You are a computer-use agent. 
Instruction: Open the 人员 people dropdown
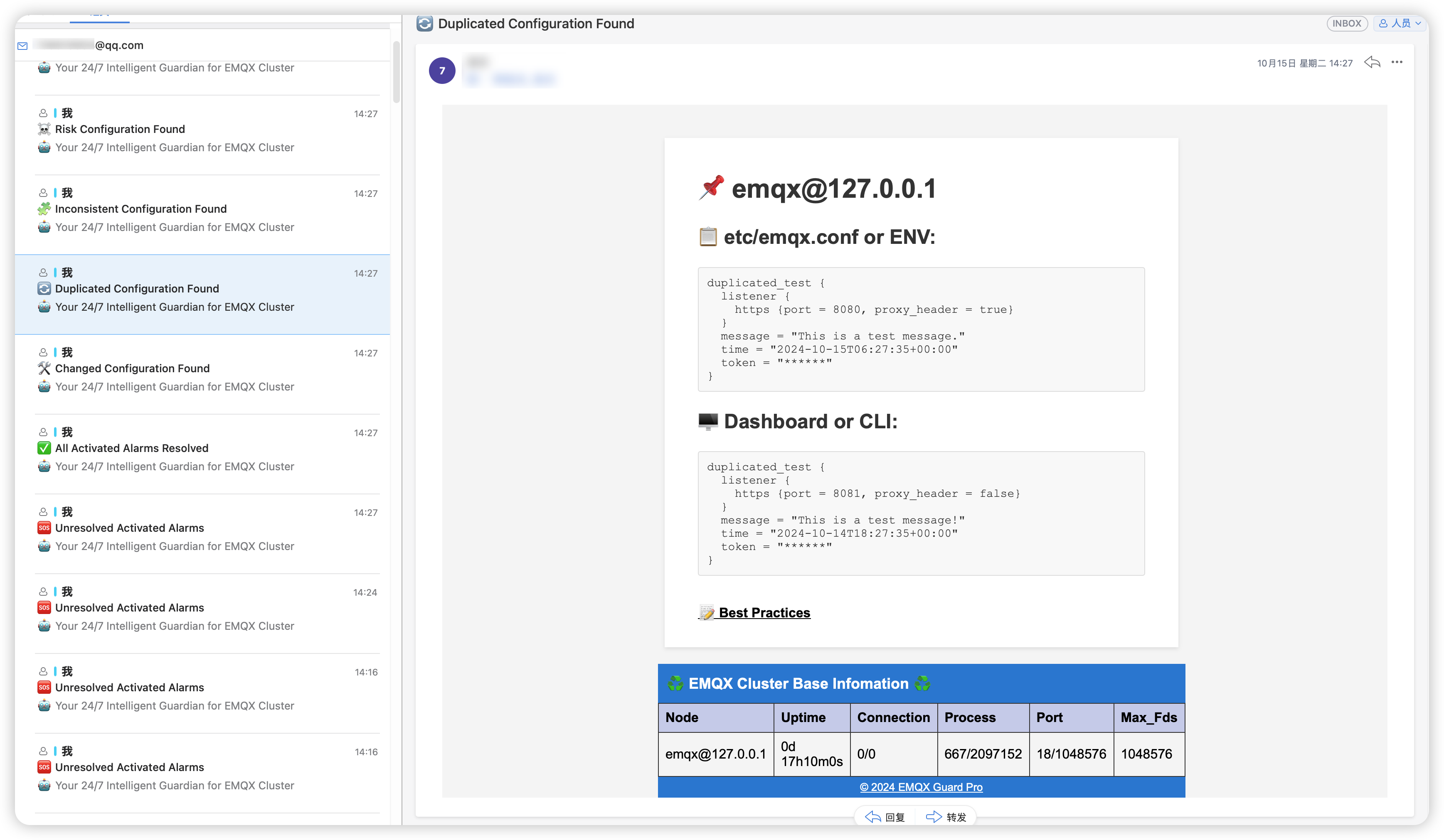(x=1400, y=24)
